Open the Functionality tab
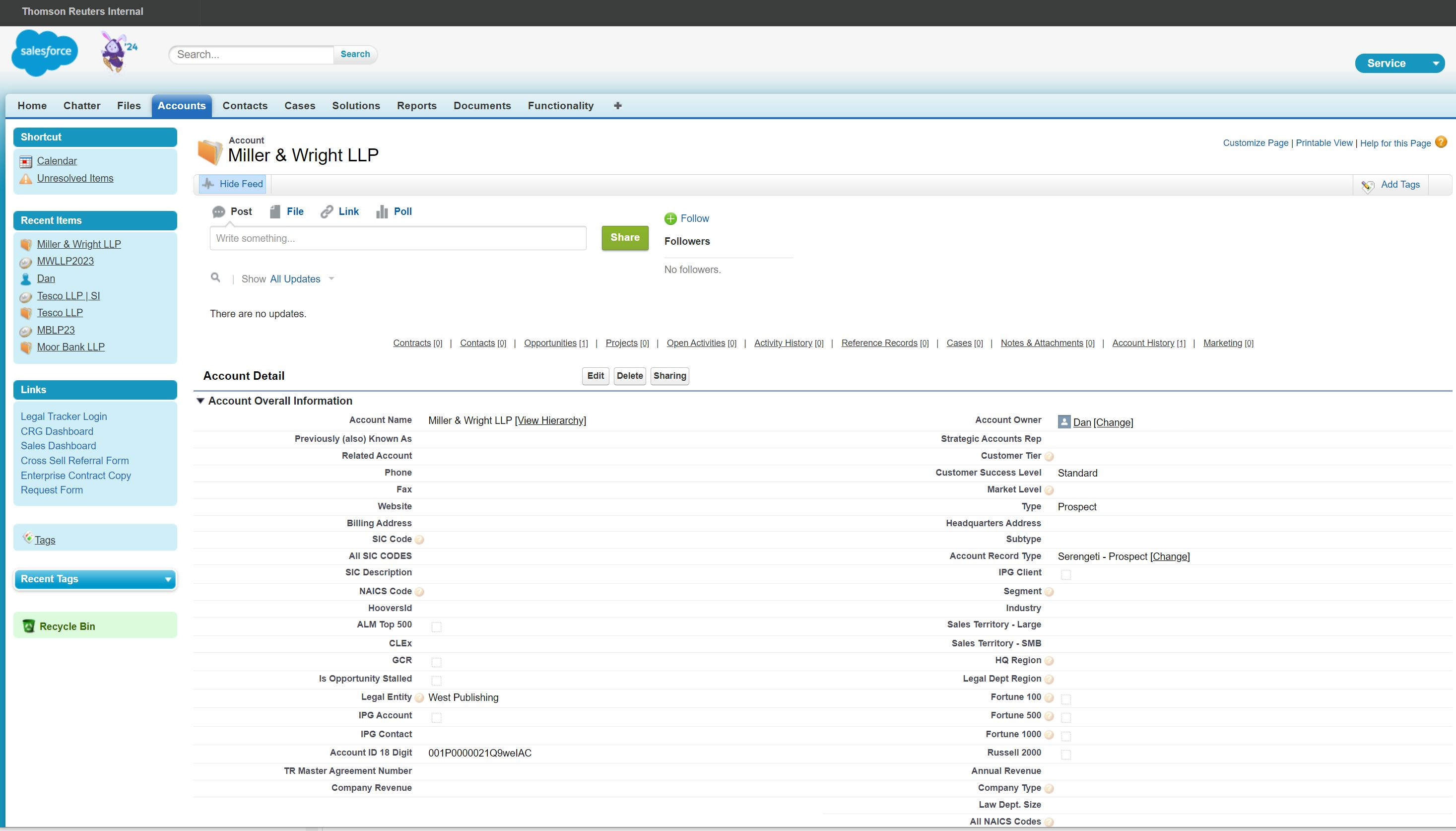The image size is (1456, 831). [x=560, y=106]
